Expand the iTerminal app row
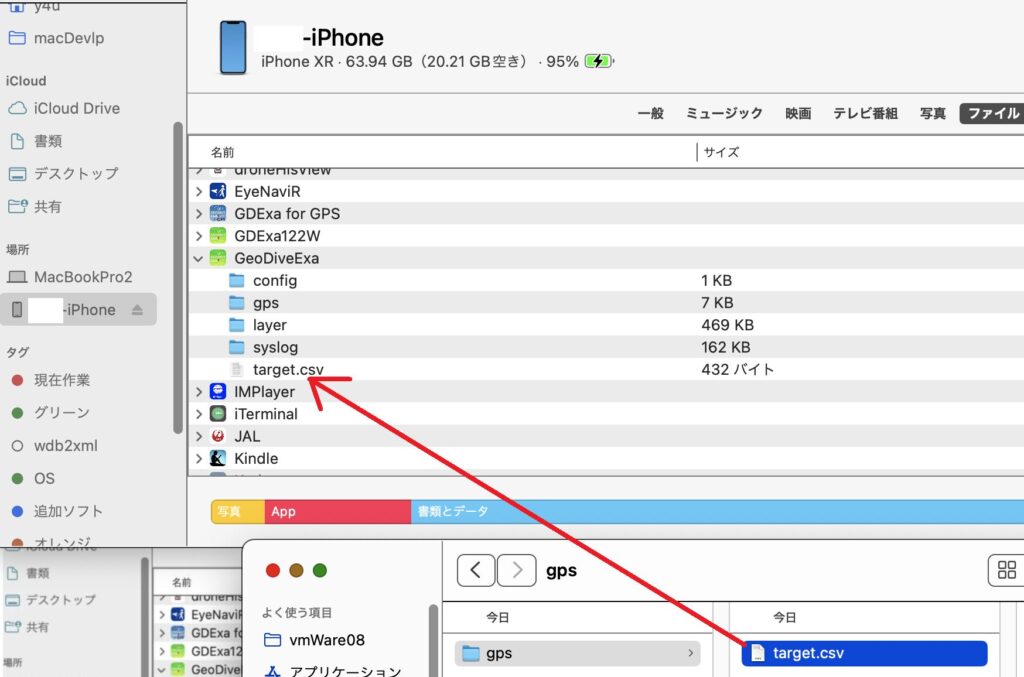The width and height of the screenshot is (1024, 677). (199, 414)
